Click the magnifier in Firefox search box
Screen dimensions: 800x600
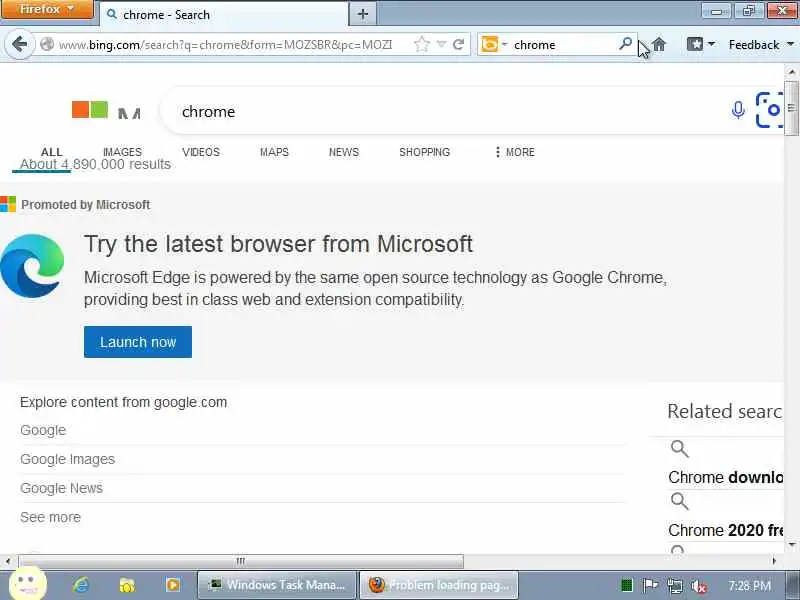(x=626, y=44)
